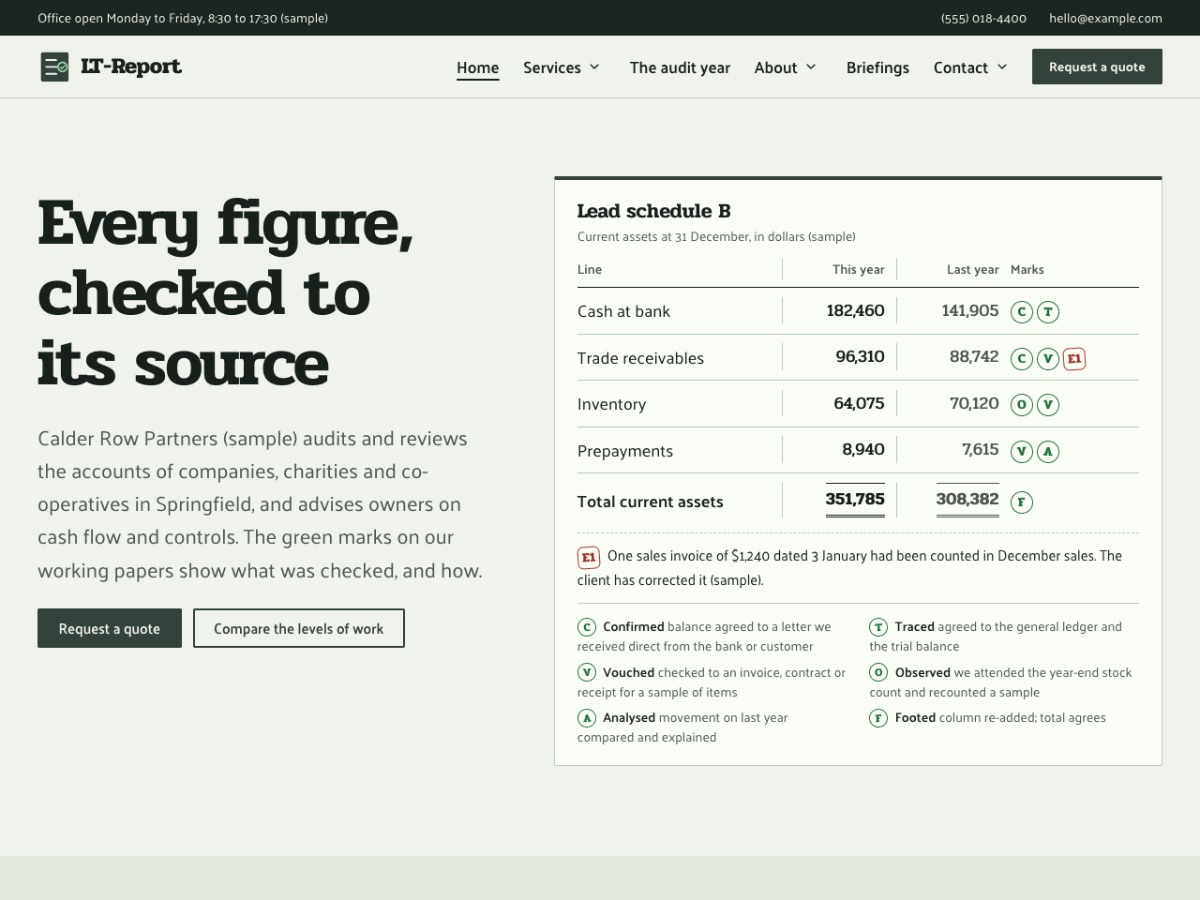
Task: Call the (555) 018-4400 phone link
Action: [x=984, y=18]
